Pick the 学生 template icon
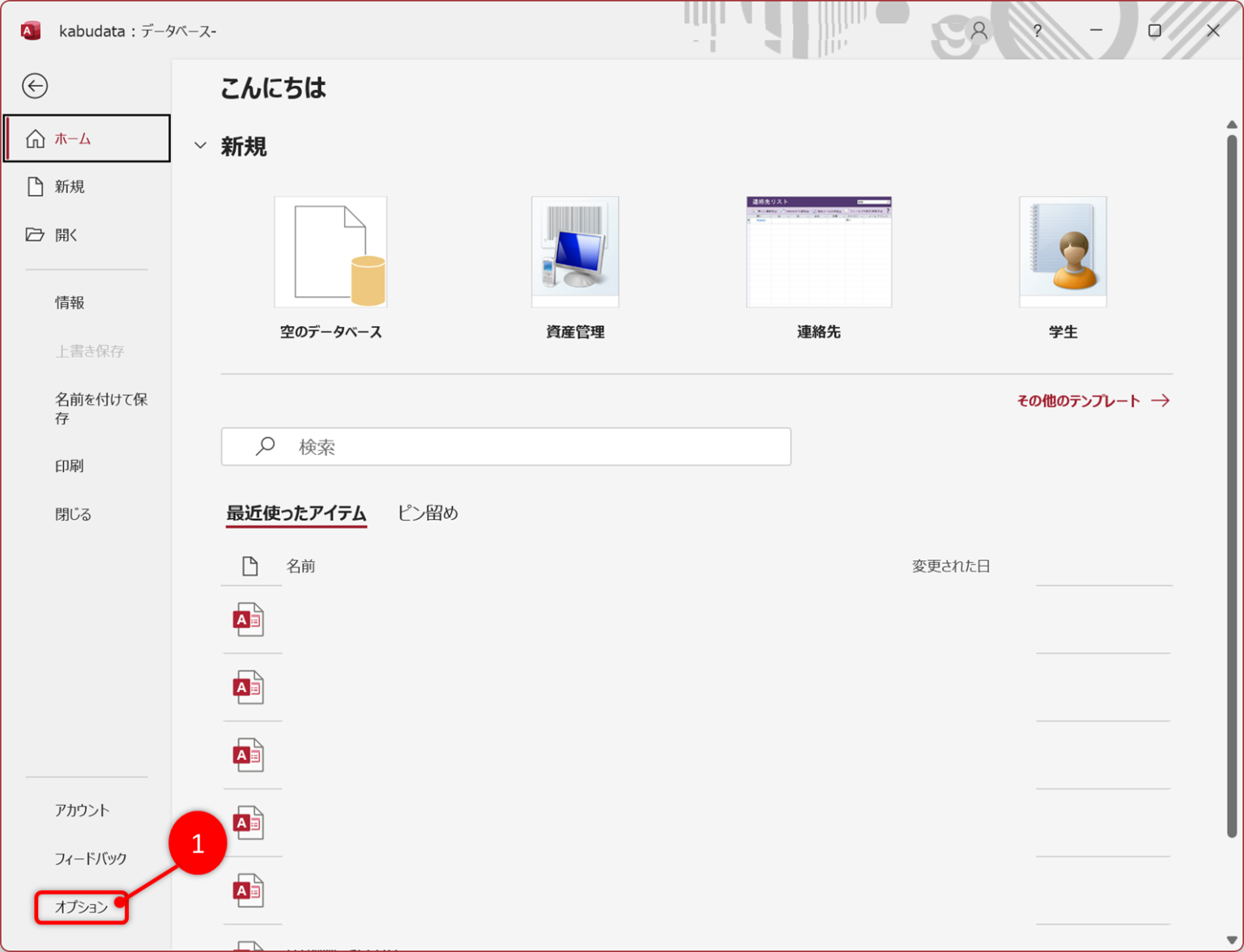This screenshot has width=1244, height=952. pyautogui.click(x=1062, y=252)
